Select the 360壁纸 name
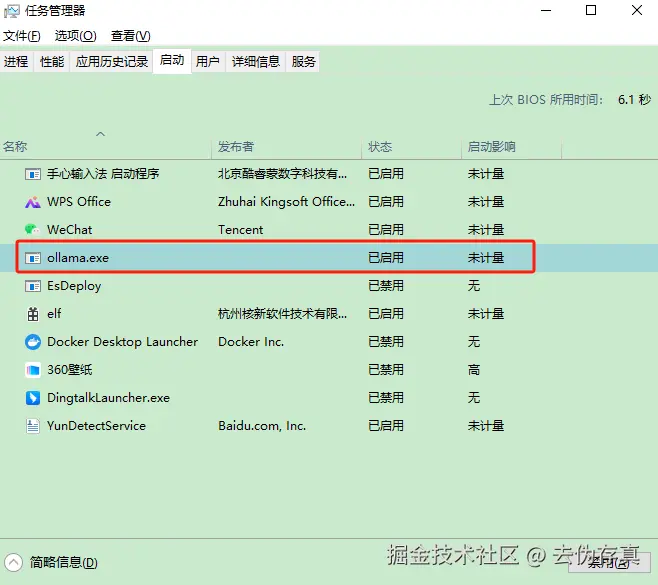658x585 pixels. pos(70,370)
